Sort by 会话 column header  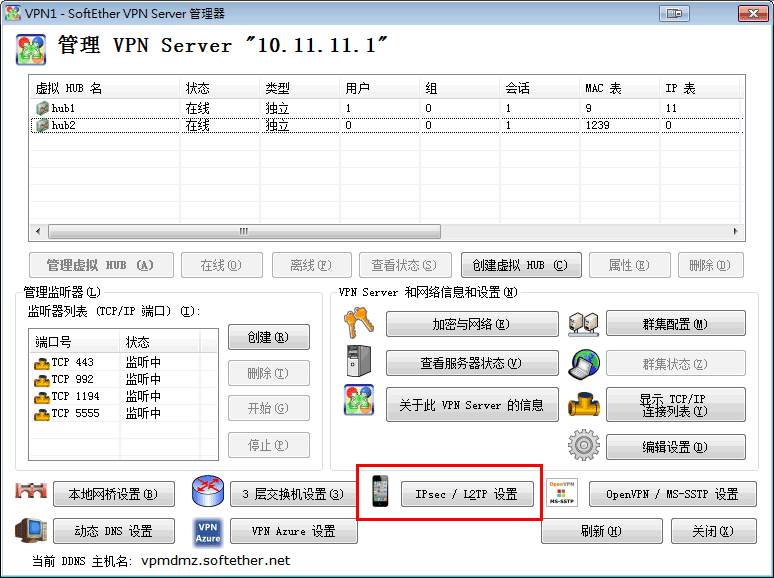point(540,88)
